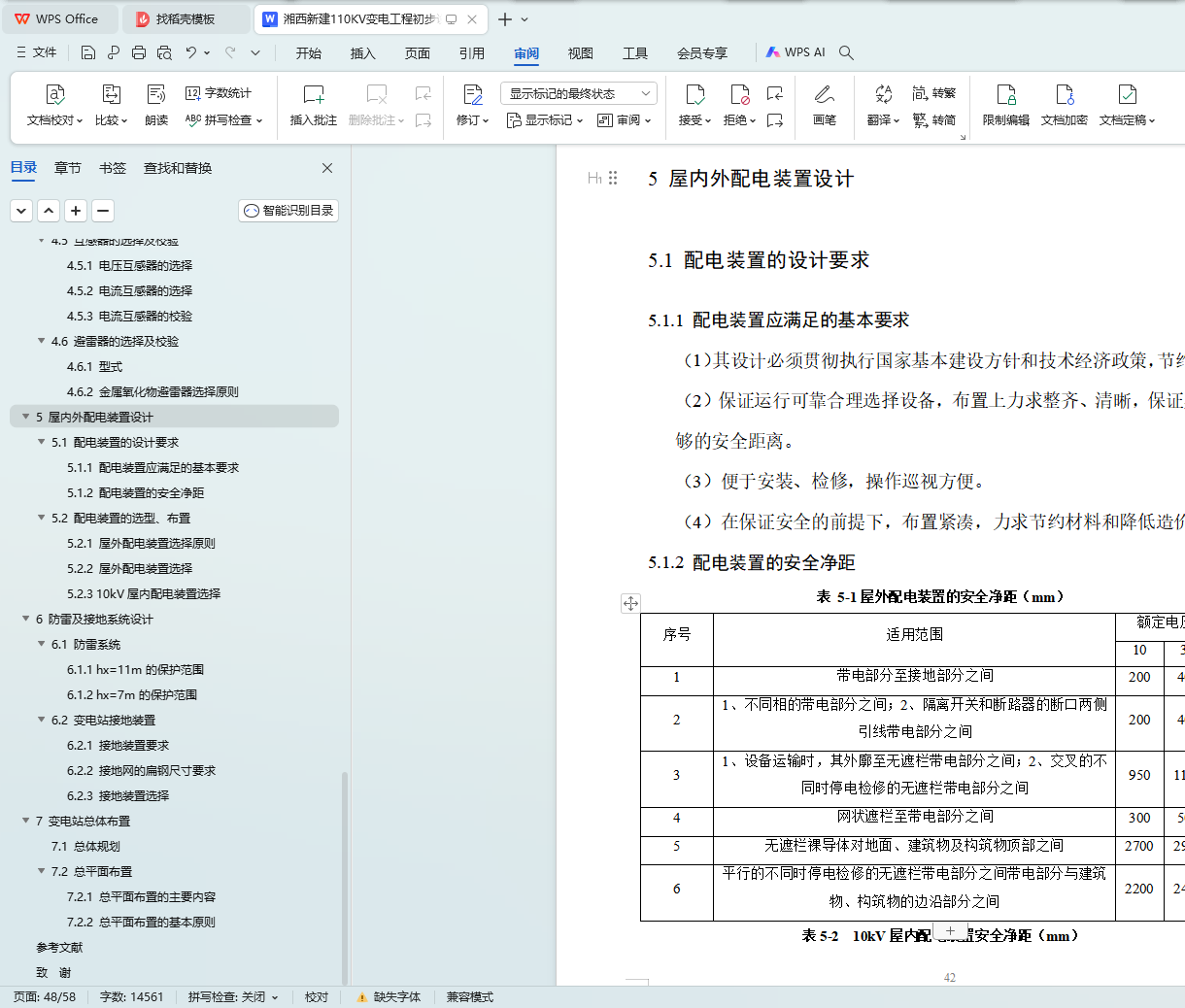Open WPS AI assistant
The image size is (1185, 1008).
coord(796,52)
